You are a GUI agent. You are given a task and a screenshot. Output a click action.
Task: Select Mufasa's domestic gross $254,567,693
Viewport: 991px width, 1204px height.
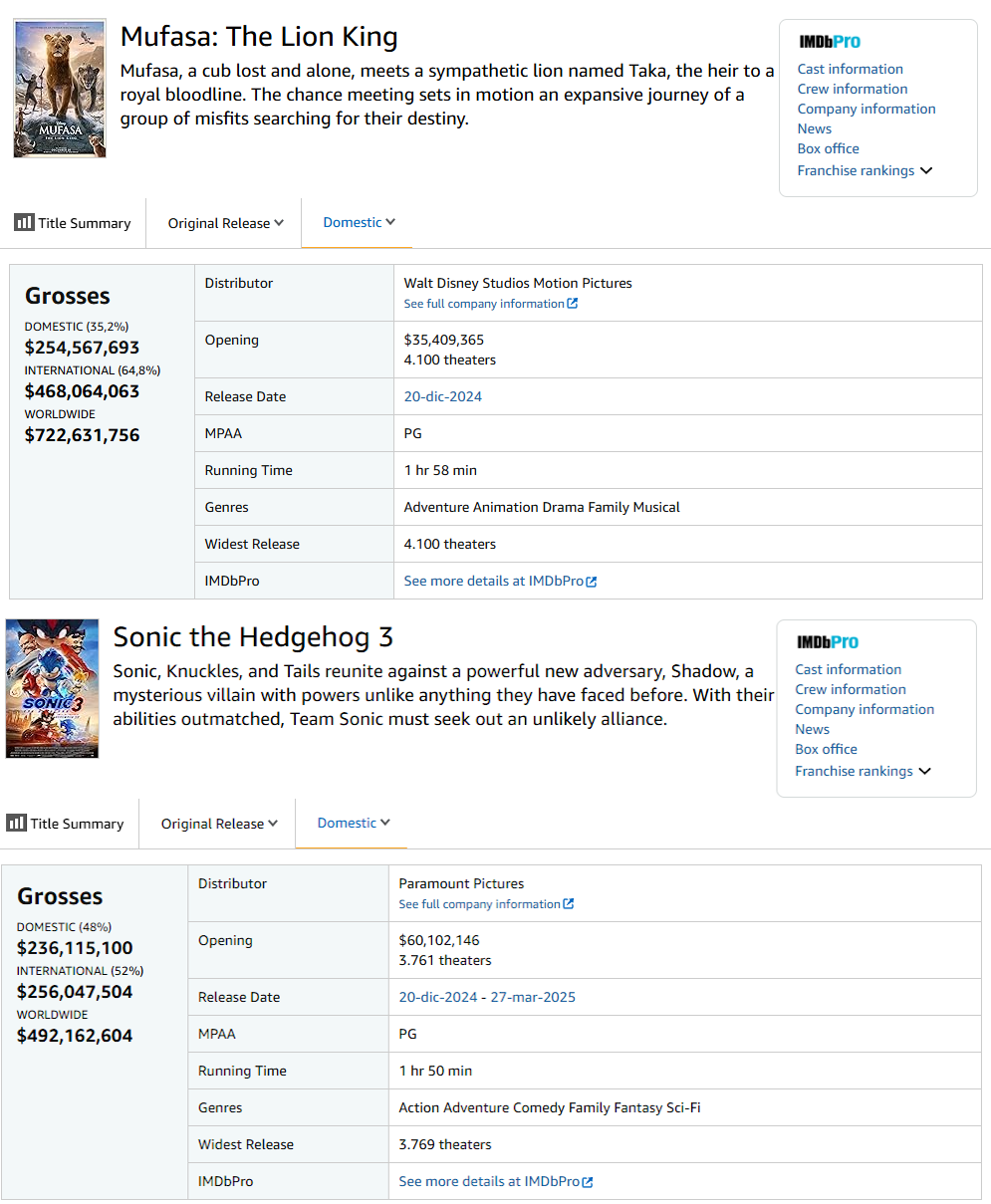82,348
